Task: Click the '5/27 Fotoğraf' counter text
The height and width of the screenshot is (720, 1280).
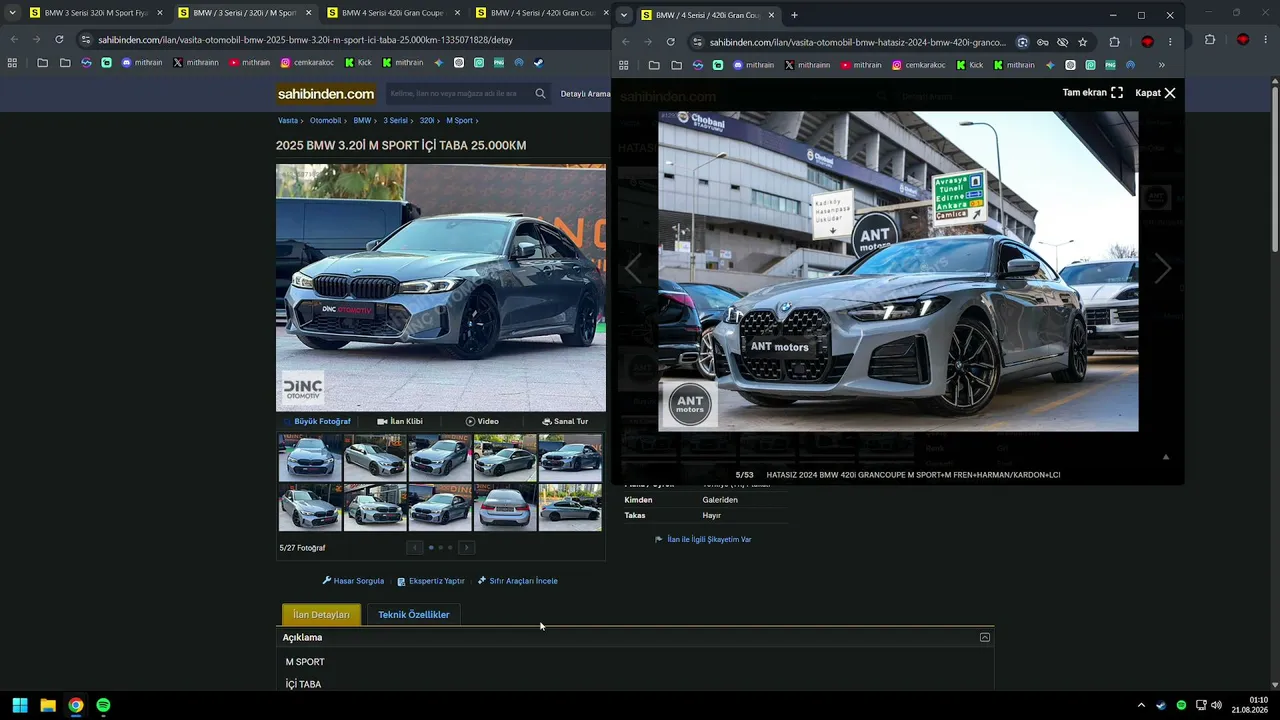Action: (x=302, y=548)
